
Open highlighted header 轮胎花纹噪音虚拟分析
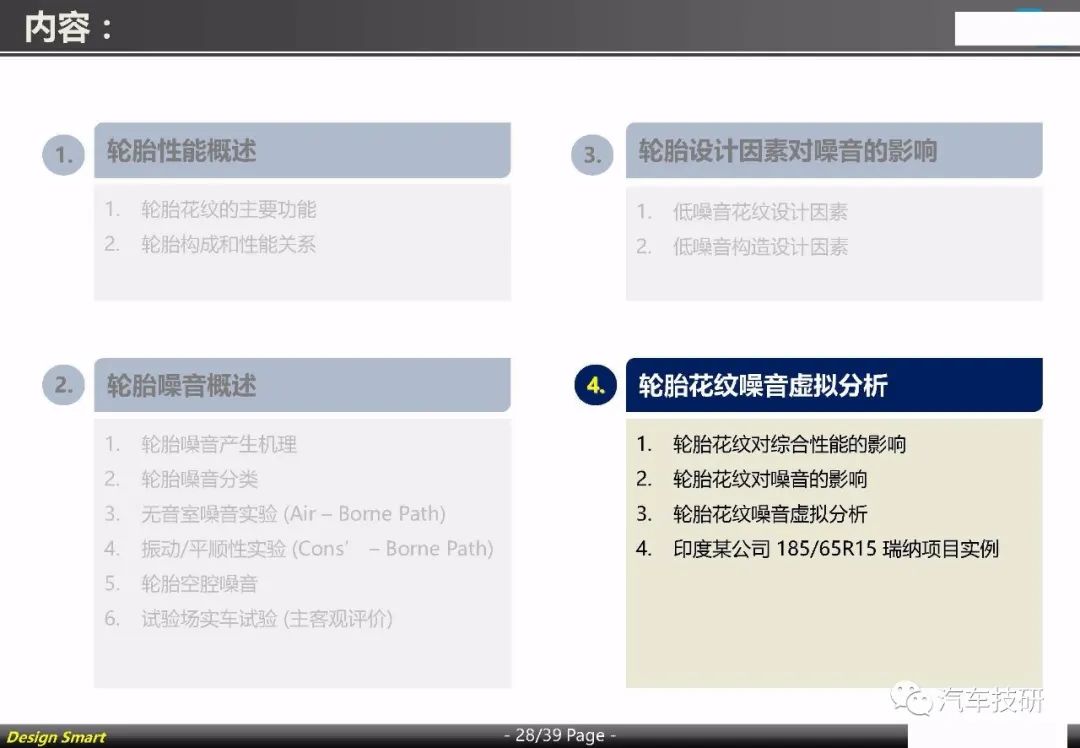click(834, 385)
